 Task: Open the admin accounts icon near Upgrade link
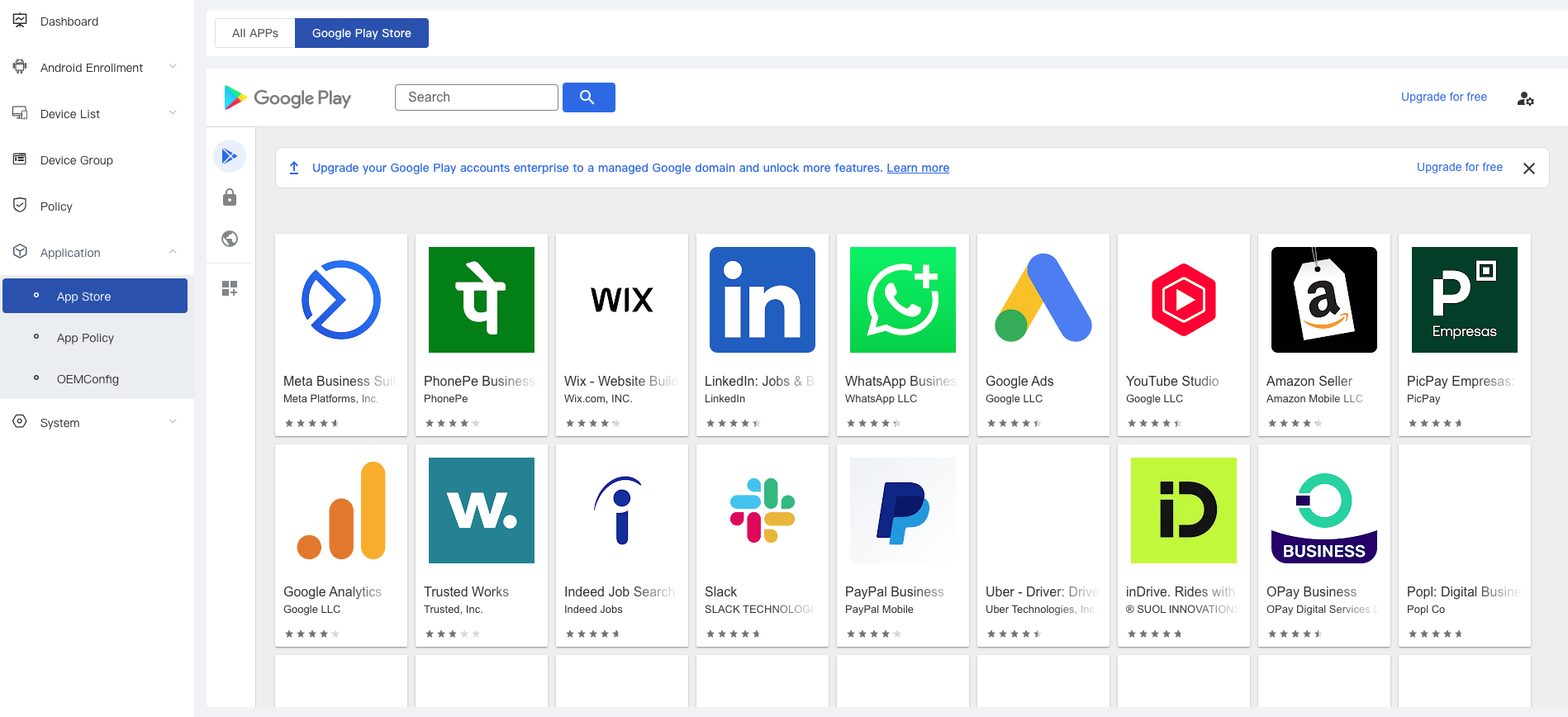click(x=1525, y=99)
